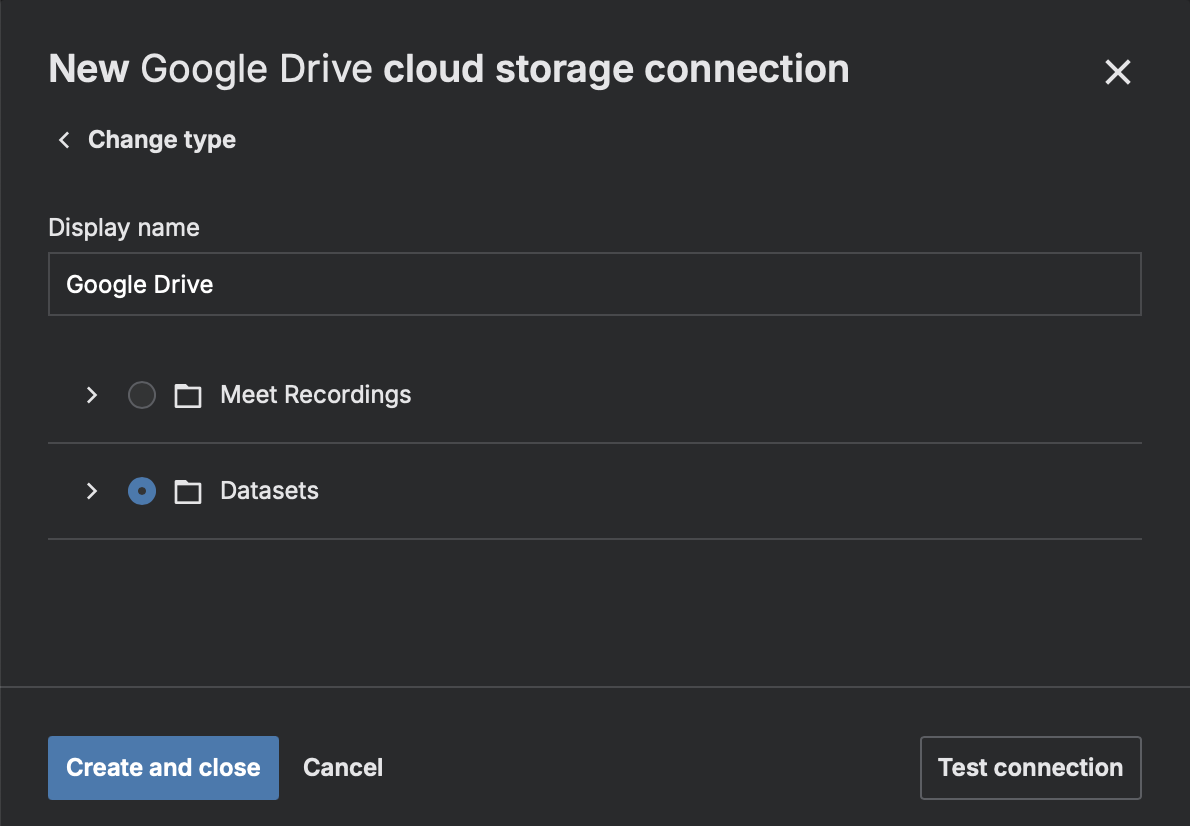Select the Datasets folder row

(269, 491)
